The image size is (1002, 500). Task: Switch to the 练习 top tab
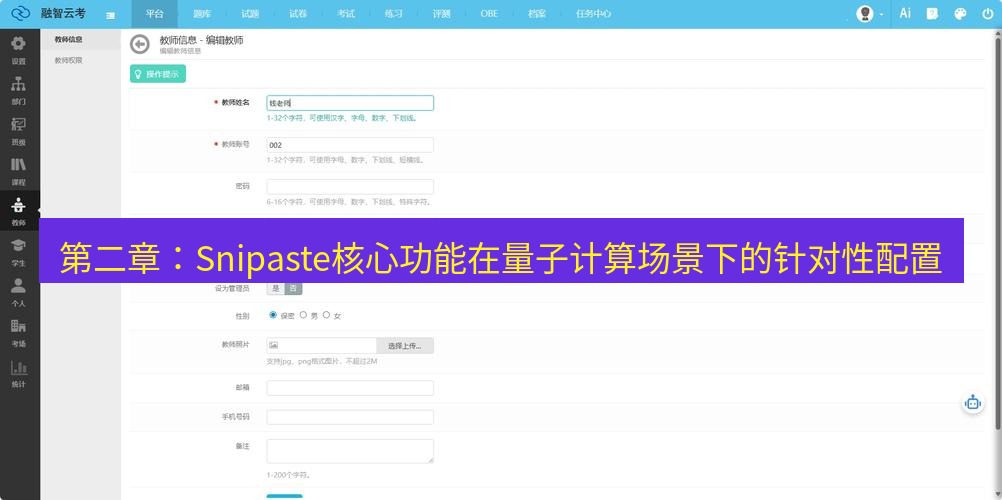point(394,14)
